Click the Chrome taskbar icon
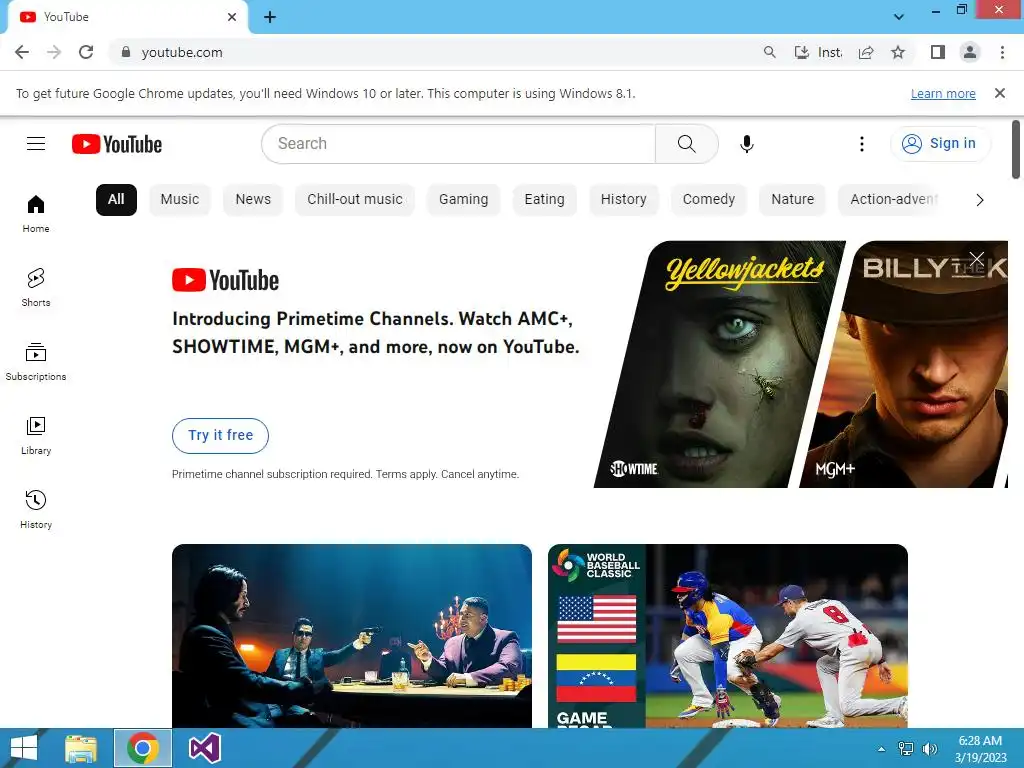 (x=143, y=748)
